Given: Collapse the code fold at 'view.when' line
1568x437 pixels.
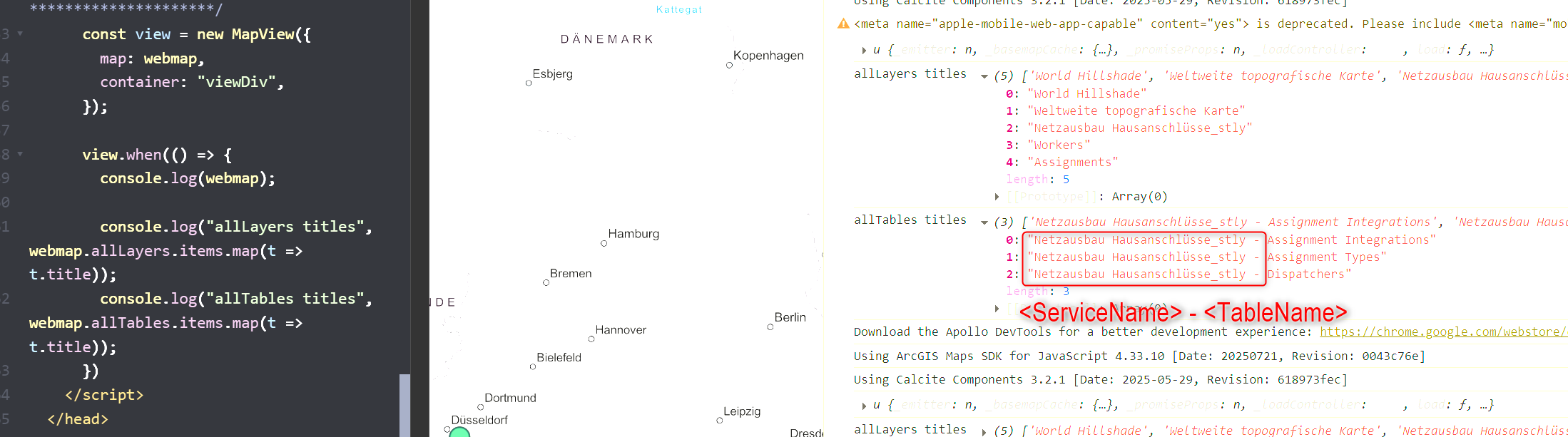Looking at the screenshot, I should click(20, 154).
